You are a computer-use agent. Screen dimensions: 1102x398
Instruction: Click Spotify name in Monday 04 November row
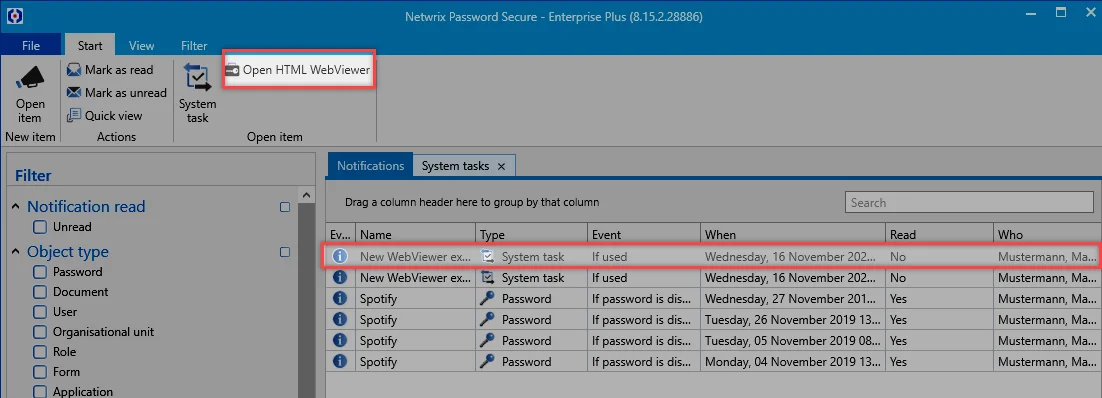(378, 362)
